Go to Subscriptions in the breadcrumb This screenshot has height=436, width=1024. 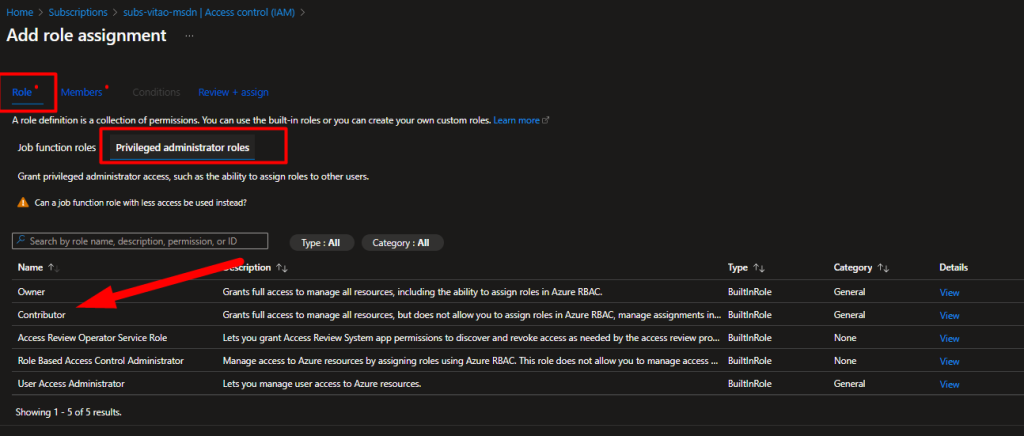pos(75,12)
